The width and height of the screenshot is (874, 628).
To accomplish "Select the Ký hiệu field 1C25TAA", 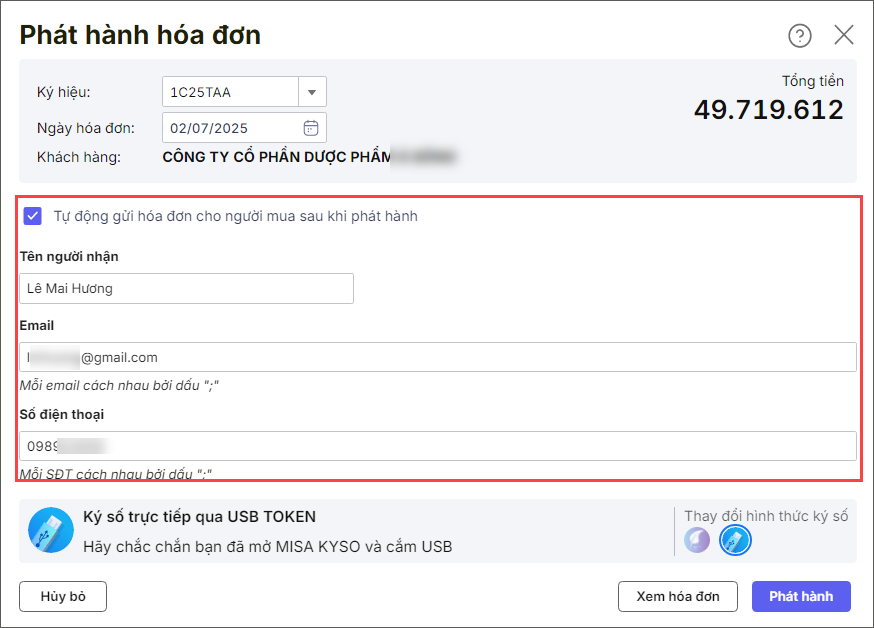I will 230,92.
